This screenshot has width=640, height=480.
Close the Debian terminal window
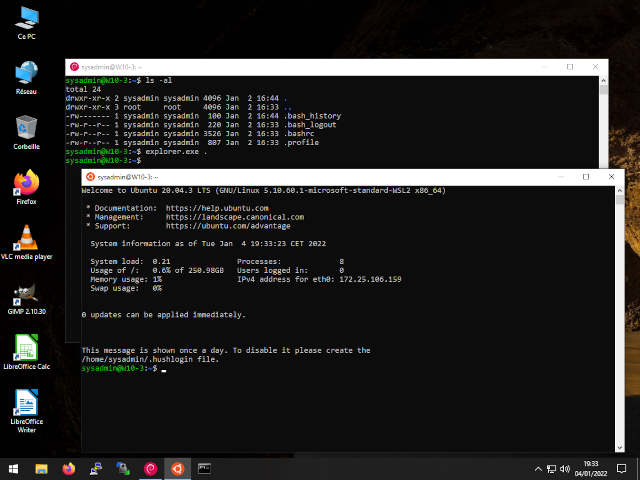click(595, 67)
